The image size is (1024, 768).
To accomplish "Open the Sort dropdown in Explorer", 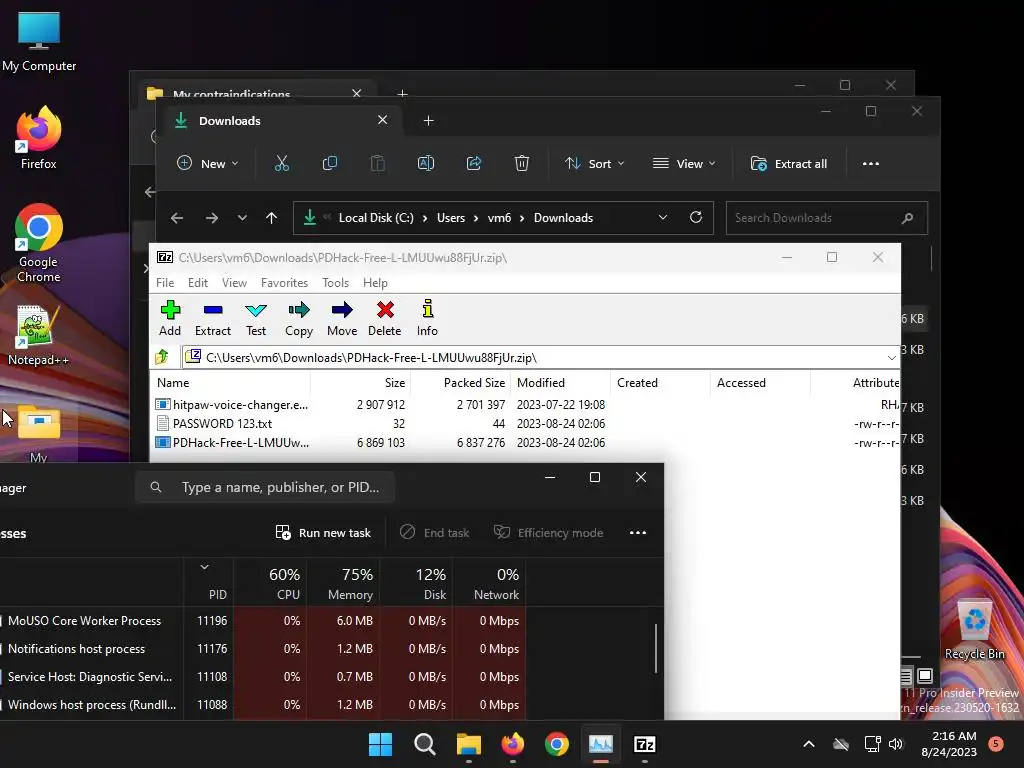I will 594,163.
